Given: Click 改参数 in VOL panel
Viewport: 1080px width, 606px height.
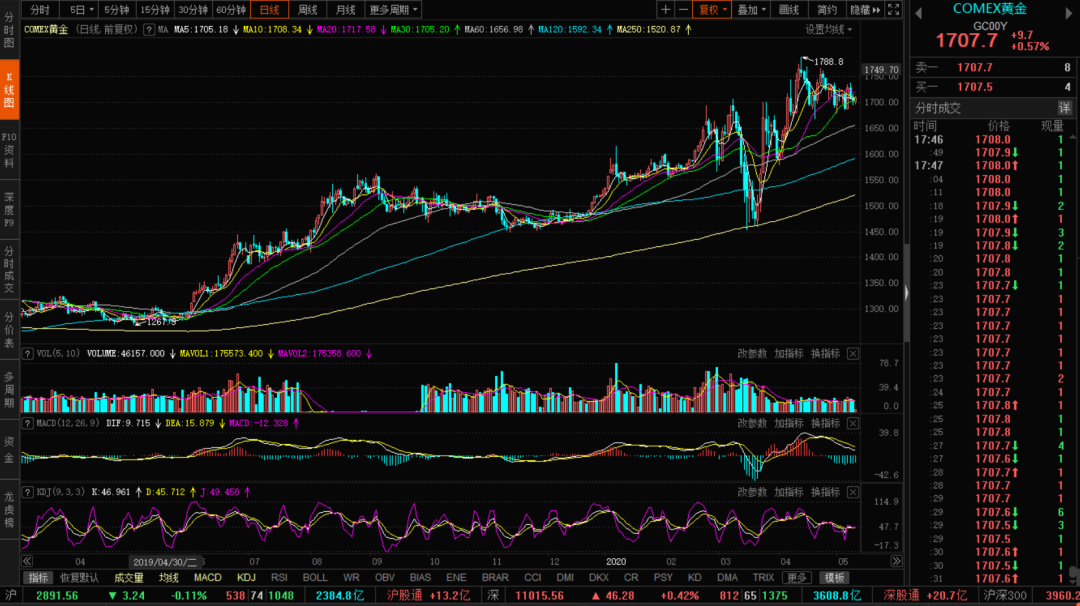Looking at the screenshot, I should tap(751, 353).
